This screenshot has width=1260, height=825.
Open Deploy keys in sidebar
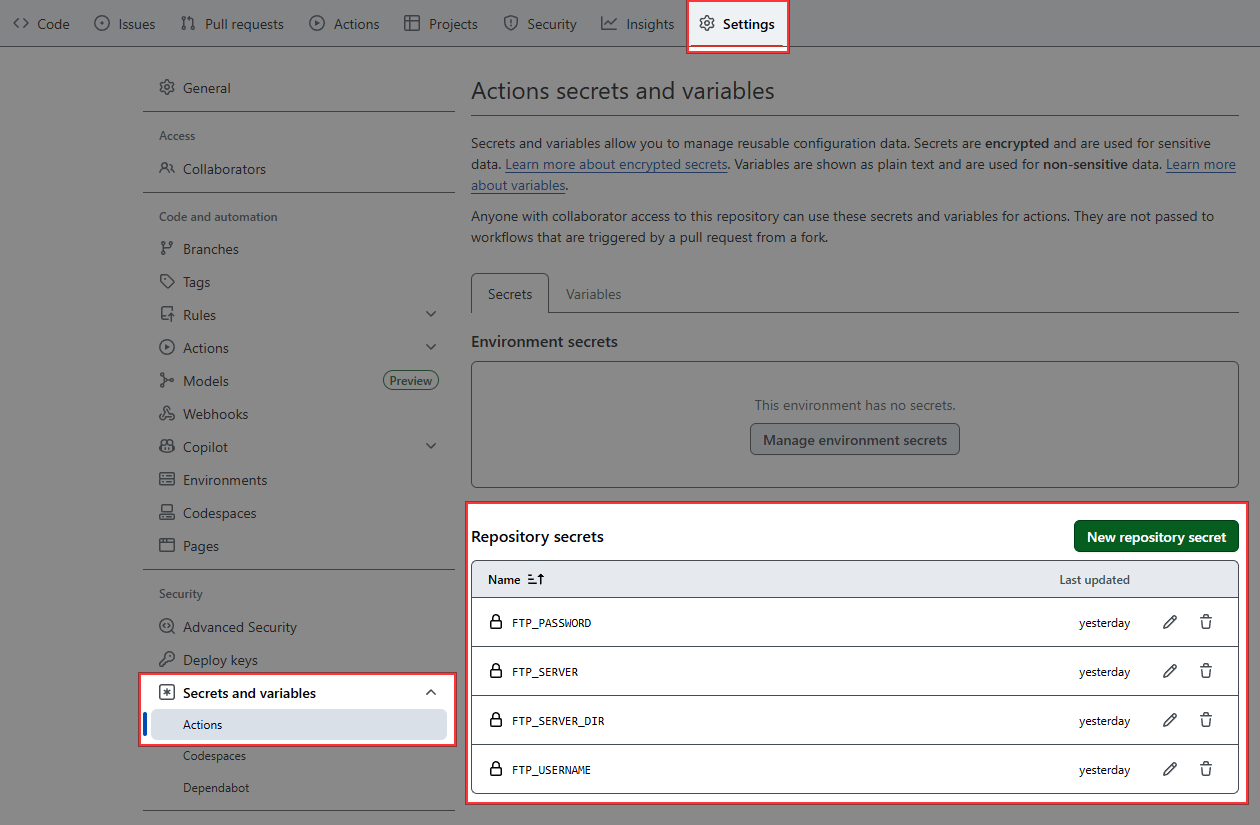tap(220, 660)
